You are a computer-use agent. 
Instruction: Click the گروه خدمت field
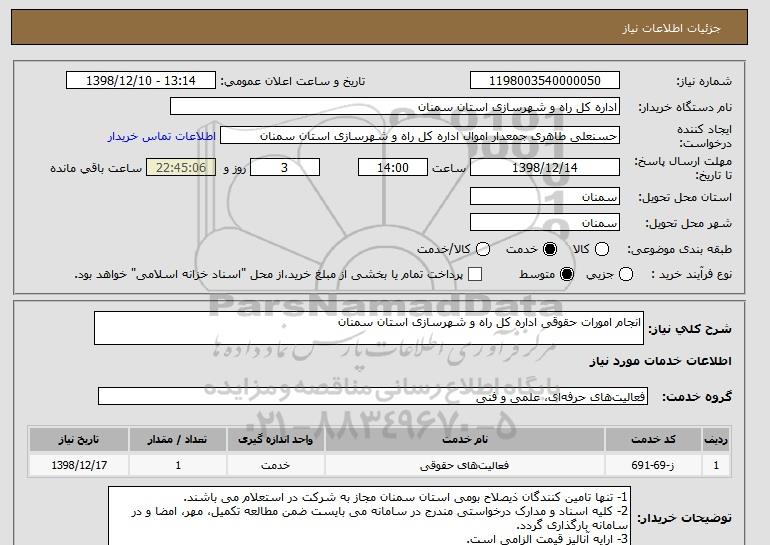tap(373, 396)
